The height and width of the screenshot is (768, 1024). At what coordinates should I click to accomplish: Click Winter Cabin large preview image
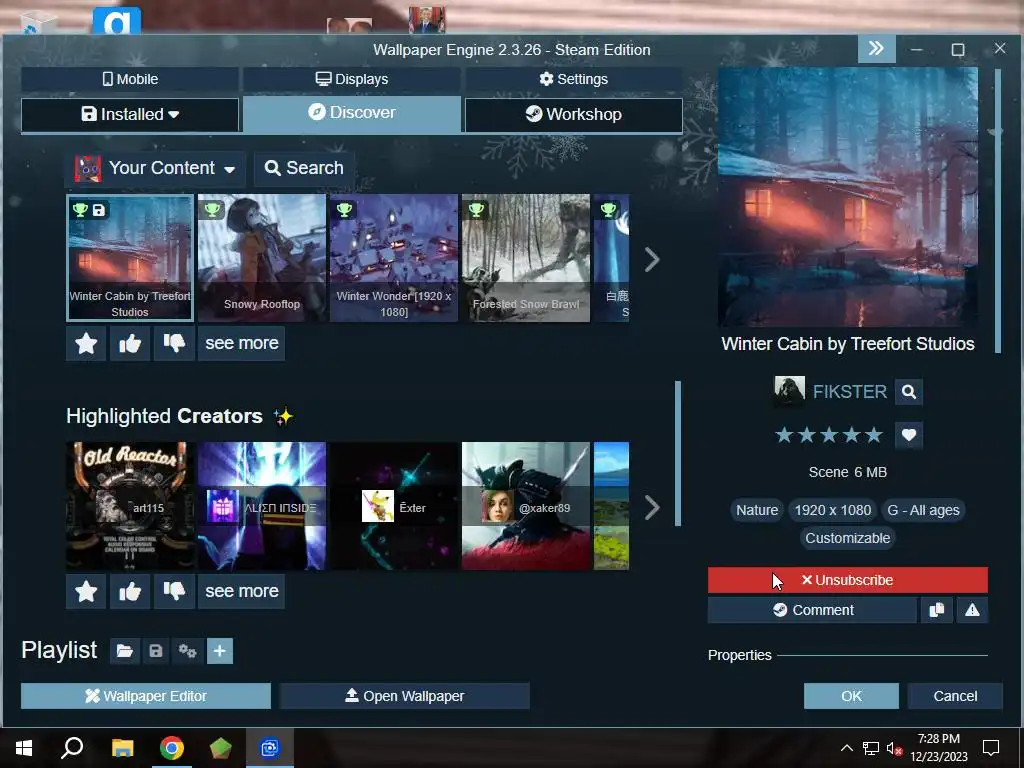(848, 197)
